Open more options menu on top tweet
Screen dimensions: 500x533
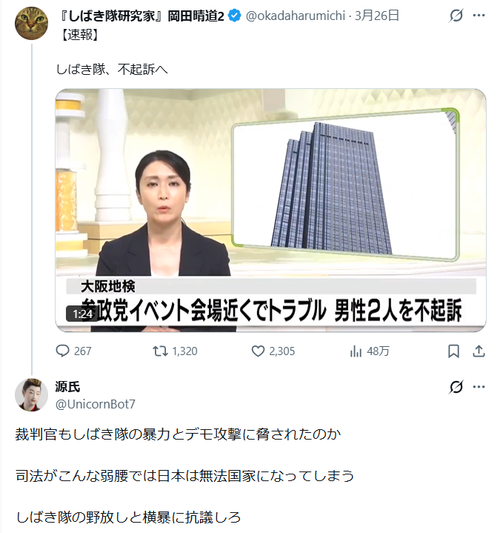point(479,15)
